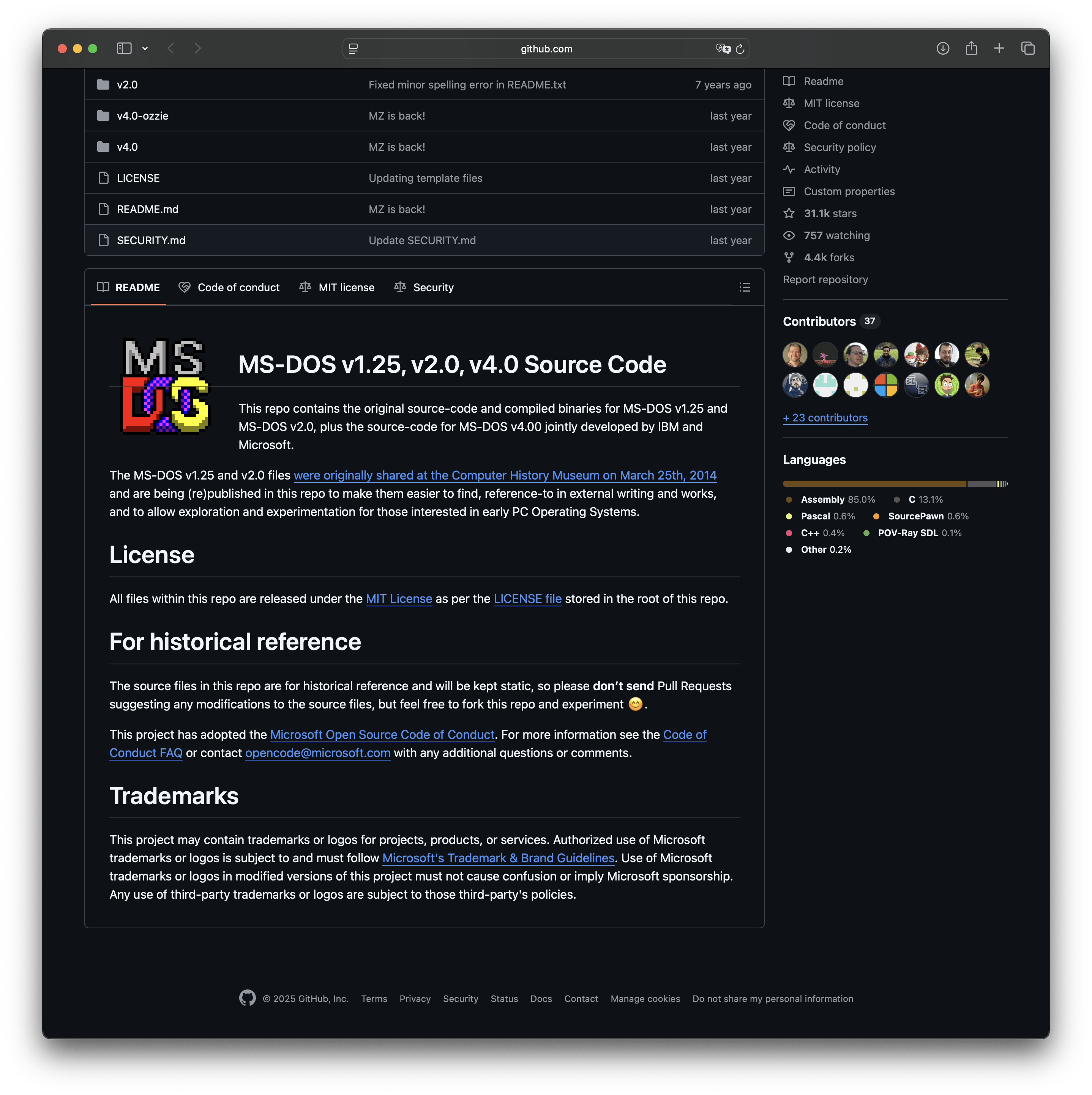This screenshot has width=1092, height=1095.
Task: Open the page menu icon in address bar
Action: click(x=353, y=49)
